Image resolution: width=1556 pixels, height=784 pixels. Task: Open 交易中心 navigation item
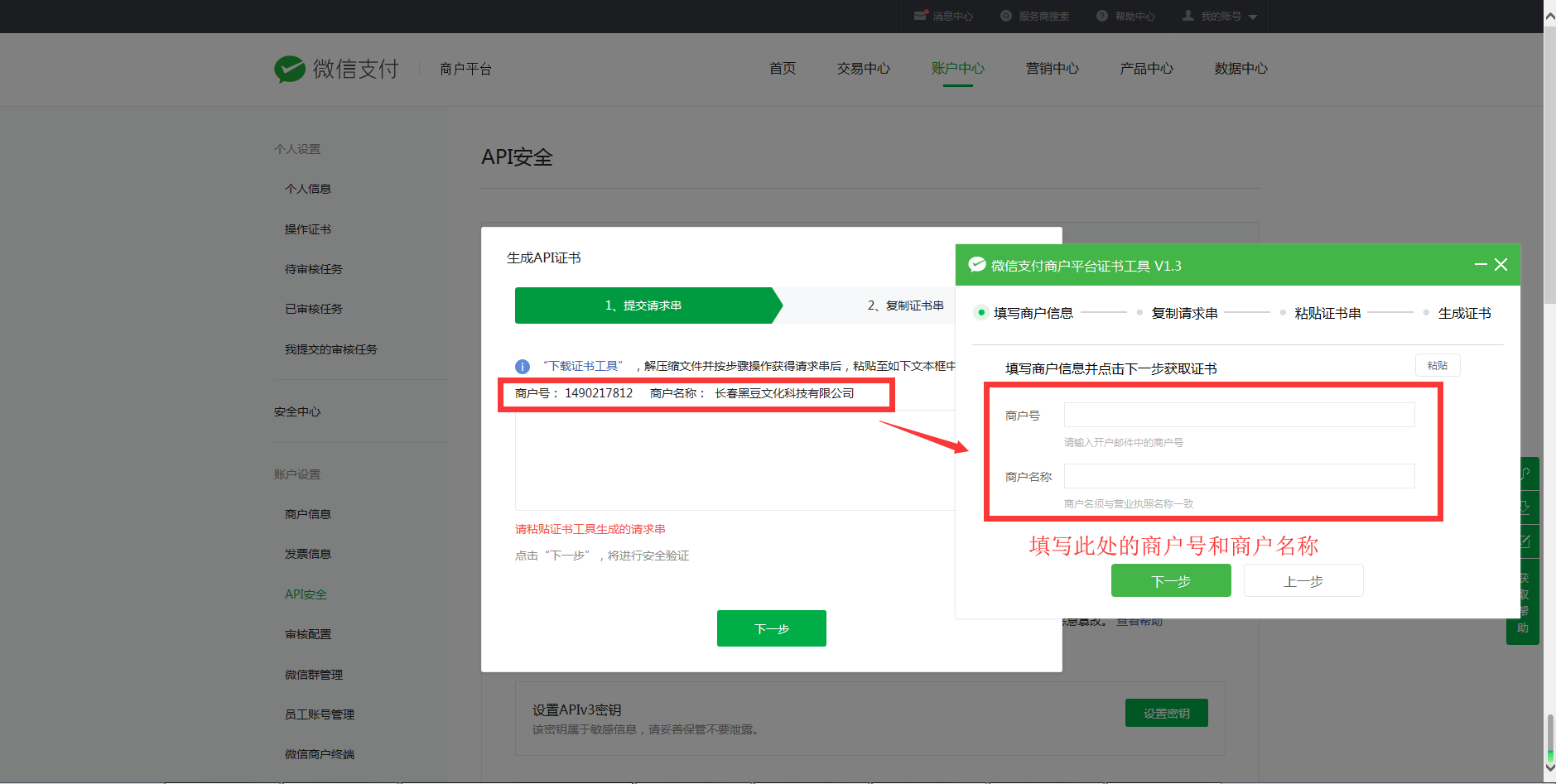pos(863,69)
